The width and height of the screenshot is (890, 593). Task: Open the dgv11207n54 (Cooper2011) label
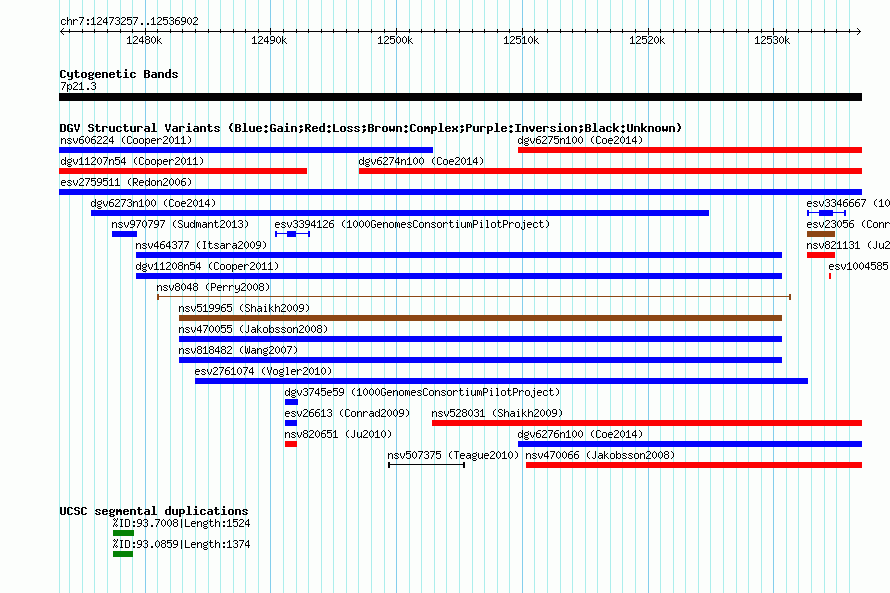click(132, 161)
